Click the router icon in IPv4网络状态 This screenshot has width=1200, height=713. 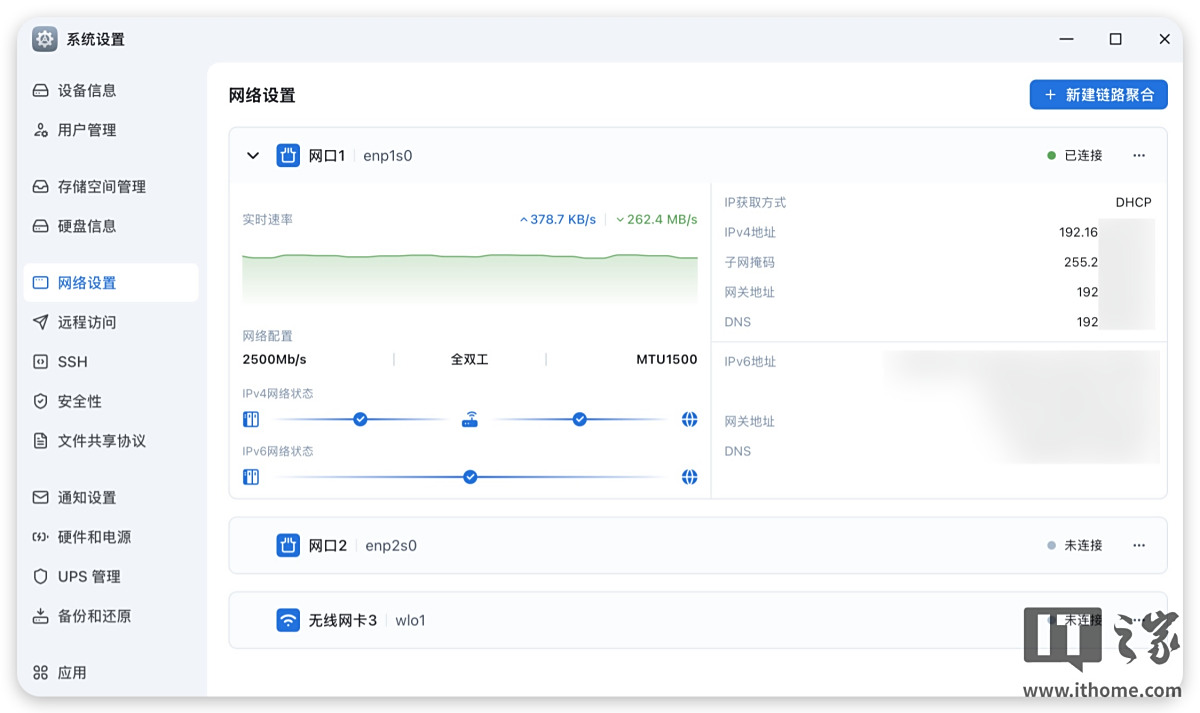tap(470, 420)
